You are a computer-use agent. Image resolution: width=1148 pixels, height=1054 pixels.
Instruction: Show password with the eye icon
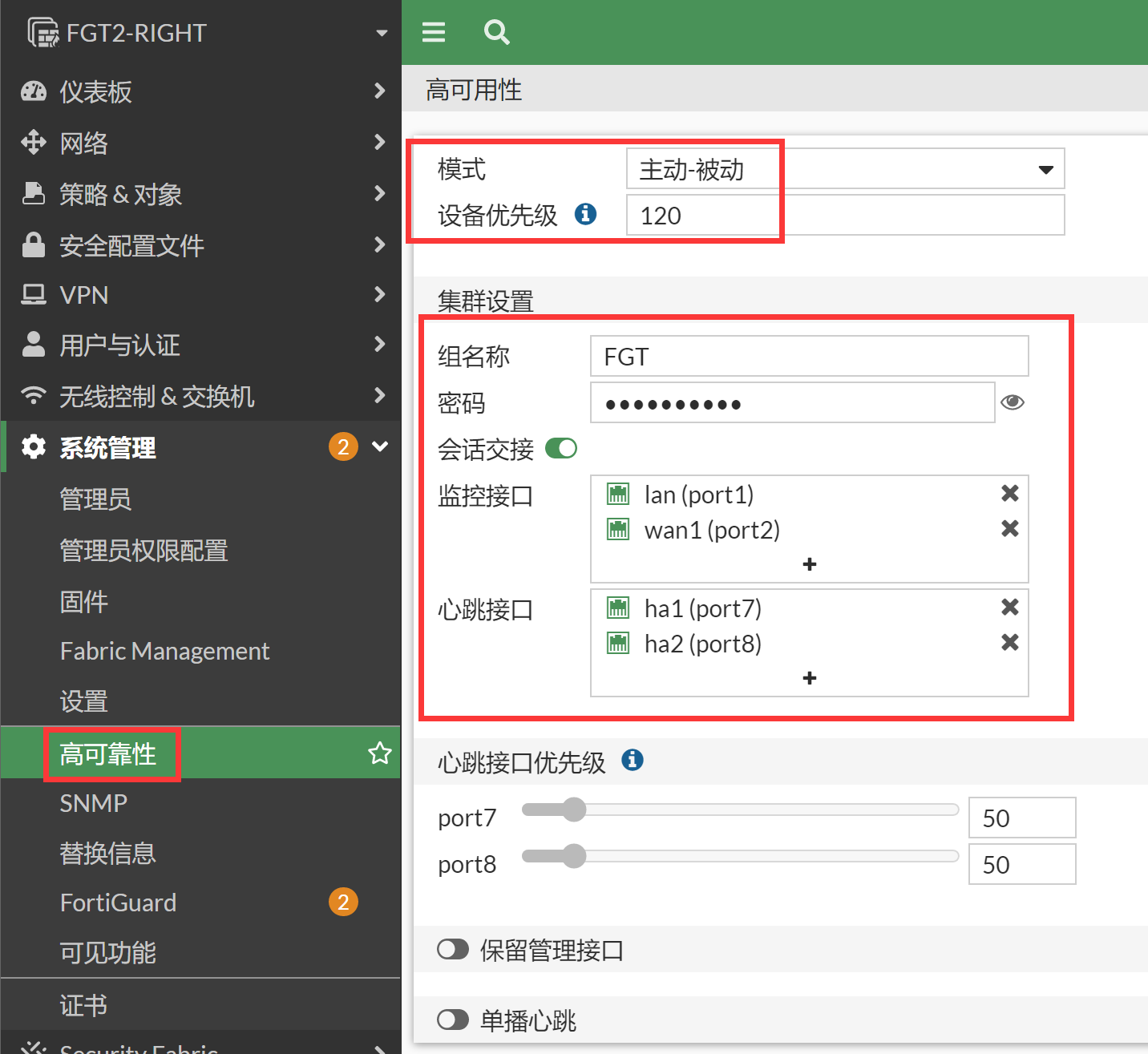click(1013, 402)
